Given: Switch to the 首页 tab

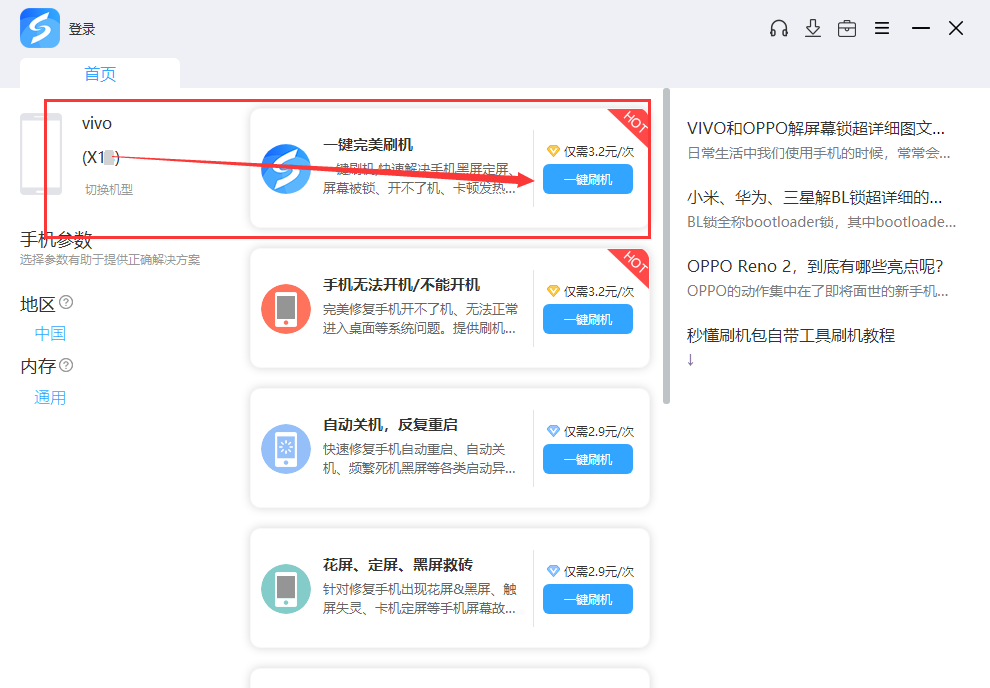Looking at the screenshot, I should click(x=100, y=73).
